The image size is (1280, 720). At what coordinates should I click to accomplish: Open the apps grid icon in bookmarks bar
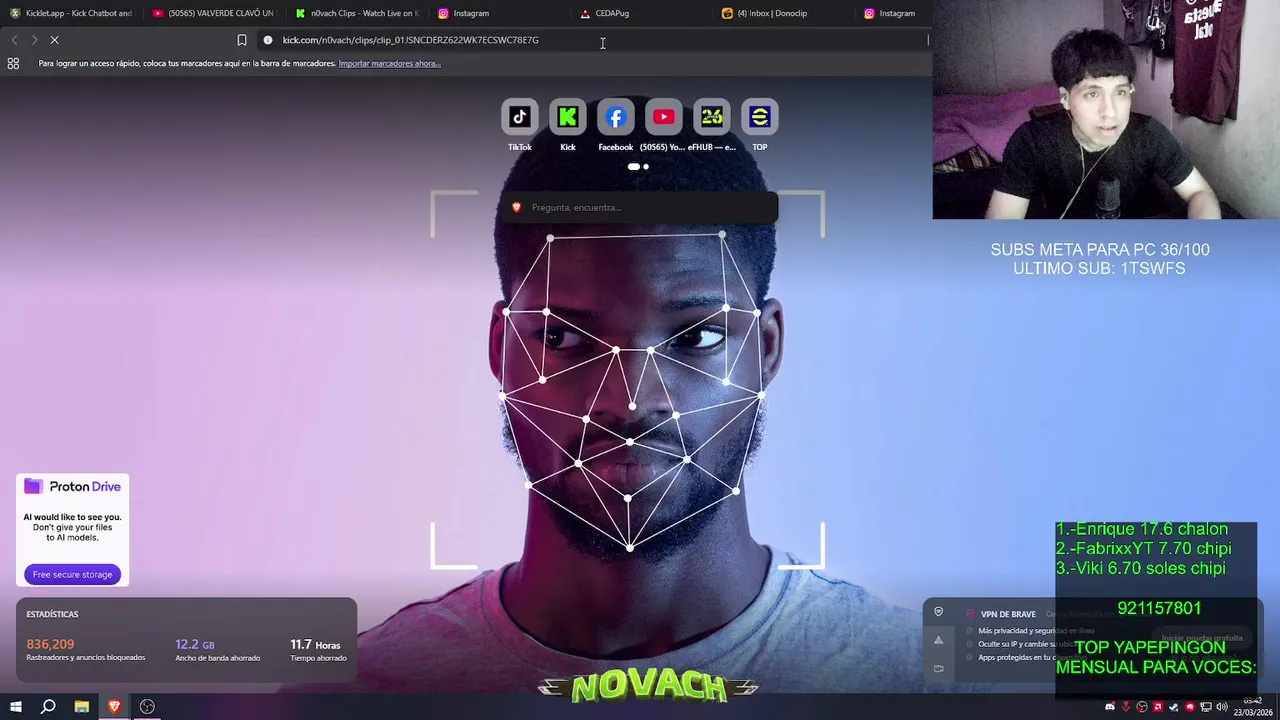click(13, 63)
